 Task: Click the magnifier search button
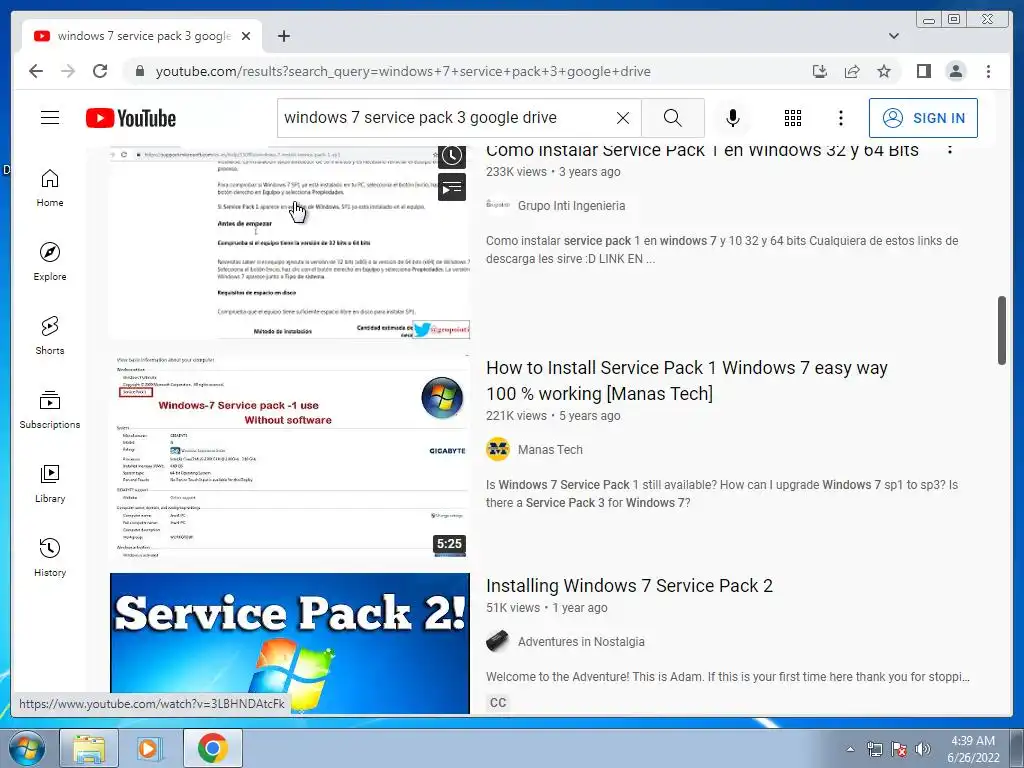coord(673,118)
